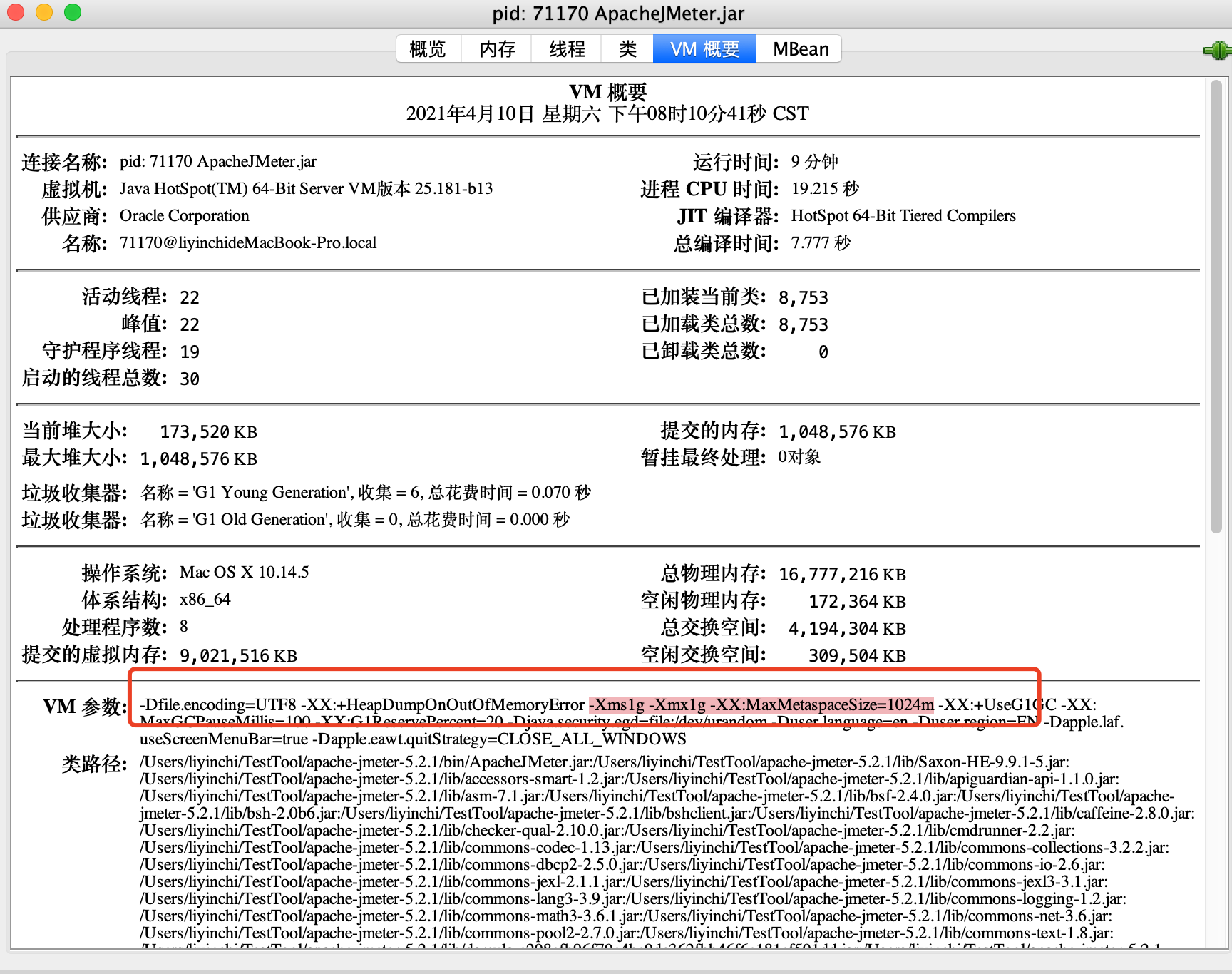This screenshot has width=1232, height=974.
Task: Click the Mac OS X 10.14.5 value
Action: (x=244, y=573)
